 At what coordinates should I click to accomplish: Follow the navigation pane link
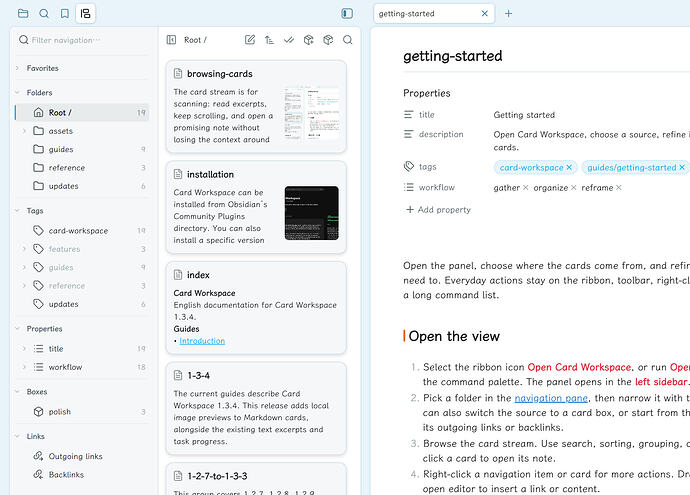pos(551,398)
